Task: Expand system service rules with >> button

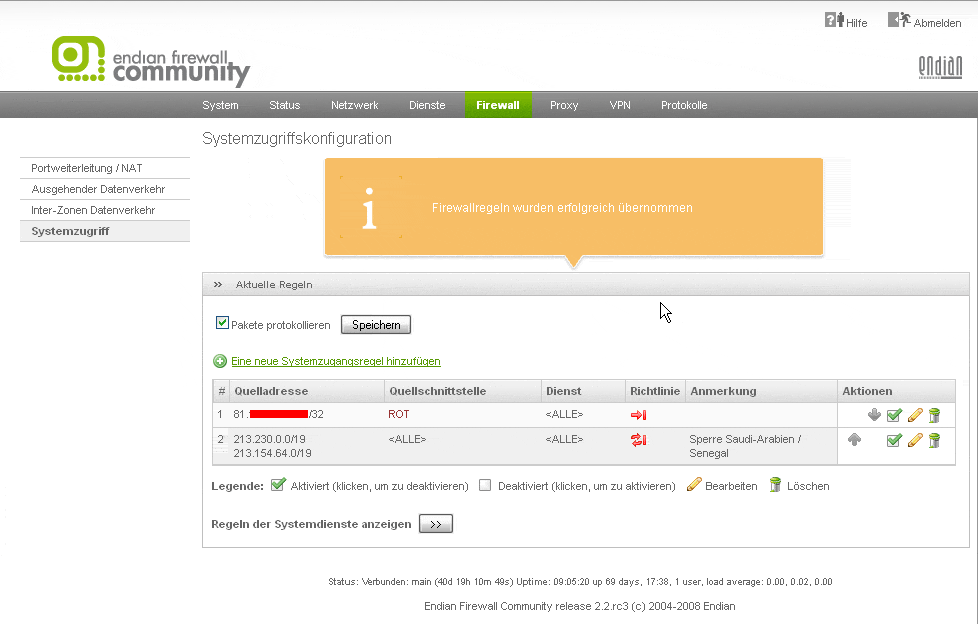Action: coord(435,524)
